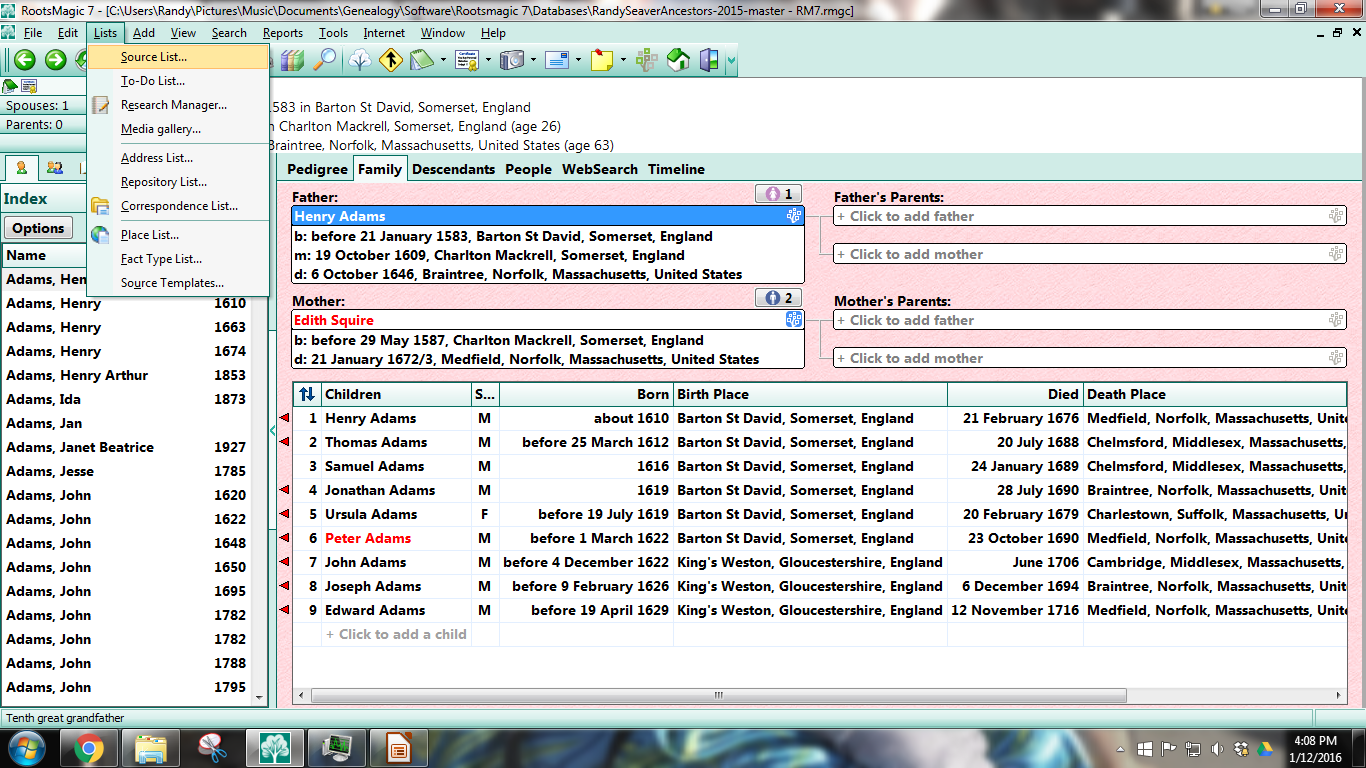Open dropdown arrow next to camera toolbar icon
1366x768 pixels.
tap(533, 60)
